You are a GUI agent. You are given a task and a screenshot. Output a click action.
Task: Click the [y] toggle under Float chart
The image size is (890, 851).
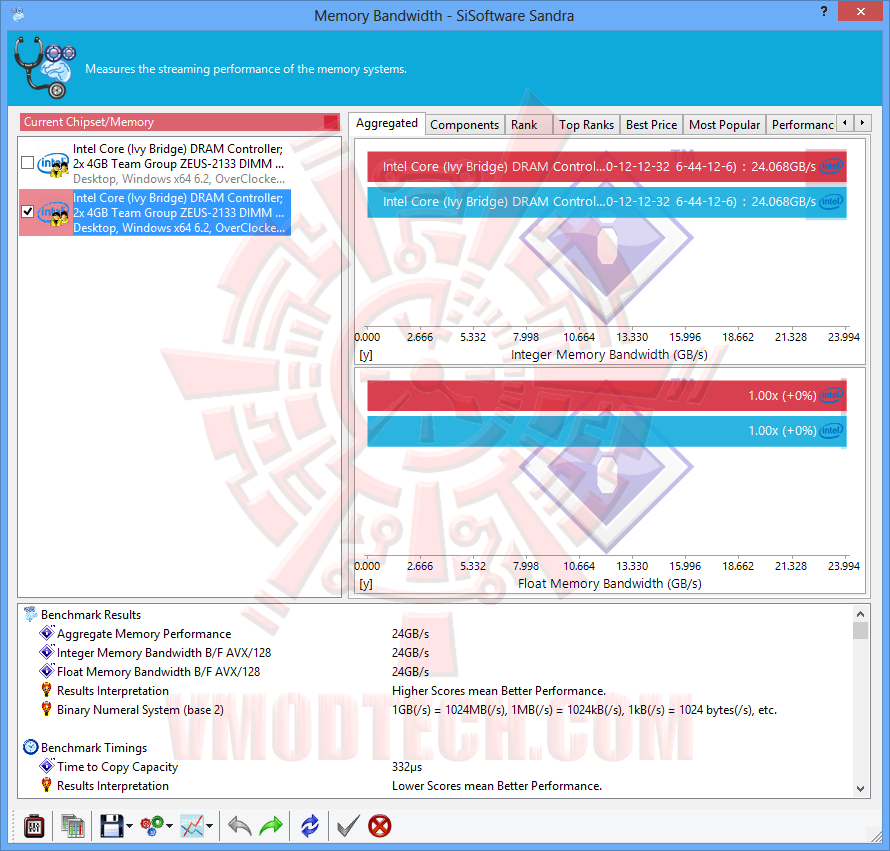[x=366, y=584]
